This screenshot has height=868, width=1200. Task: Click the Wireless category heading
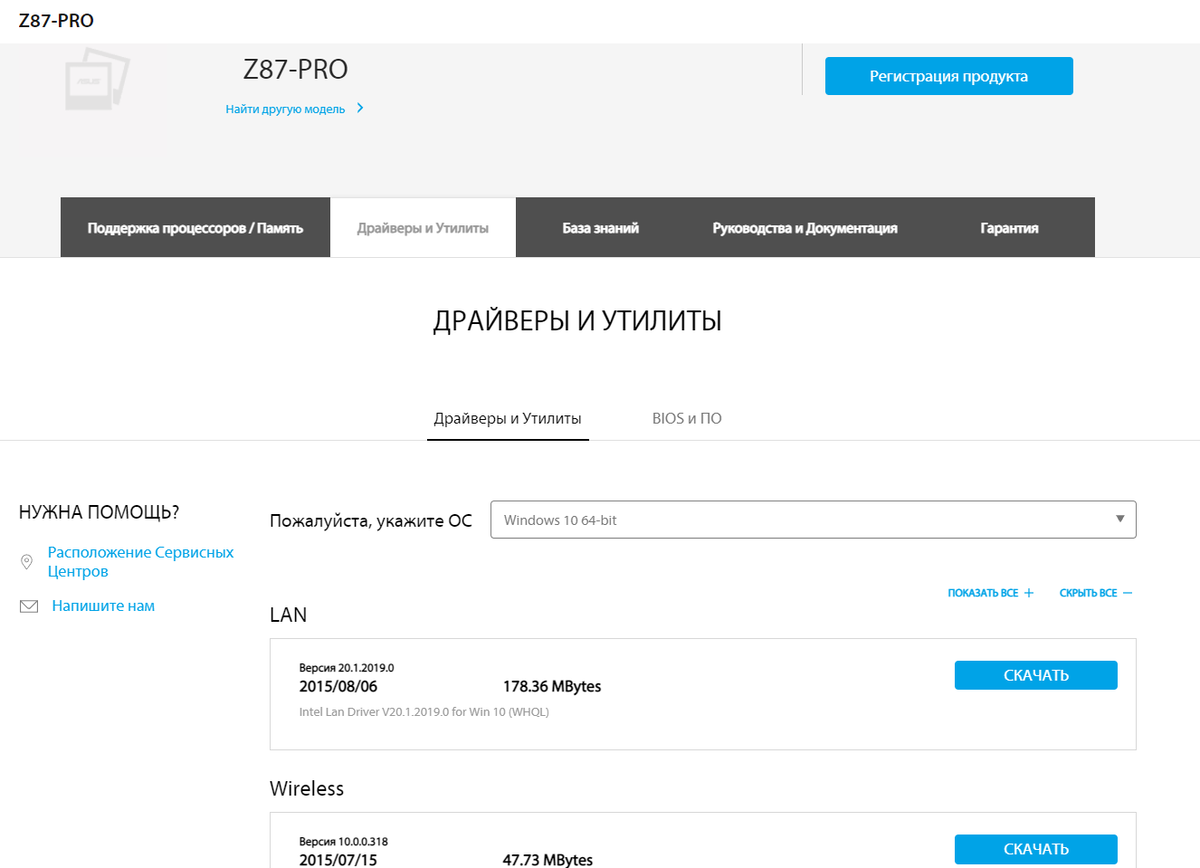click(x=307, y=789)
